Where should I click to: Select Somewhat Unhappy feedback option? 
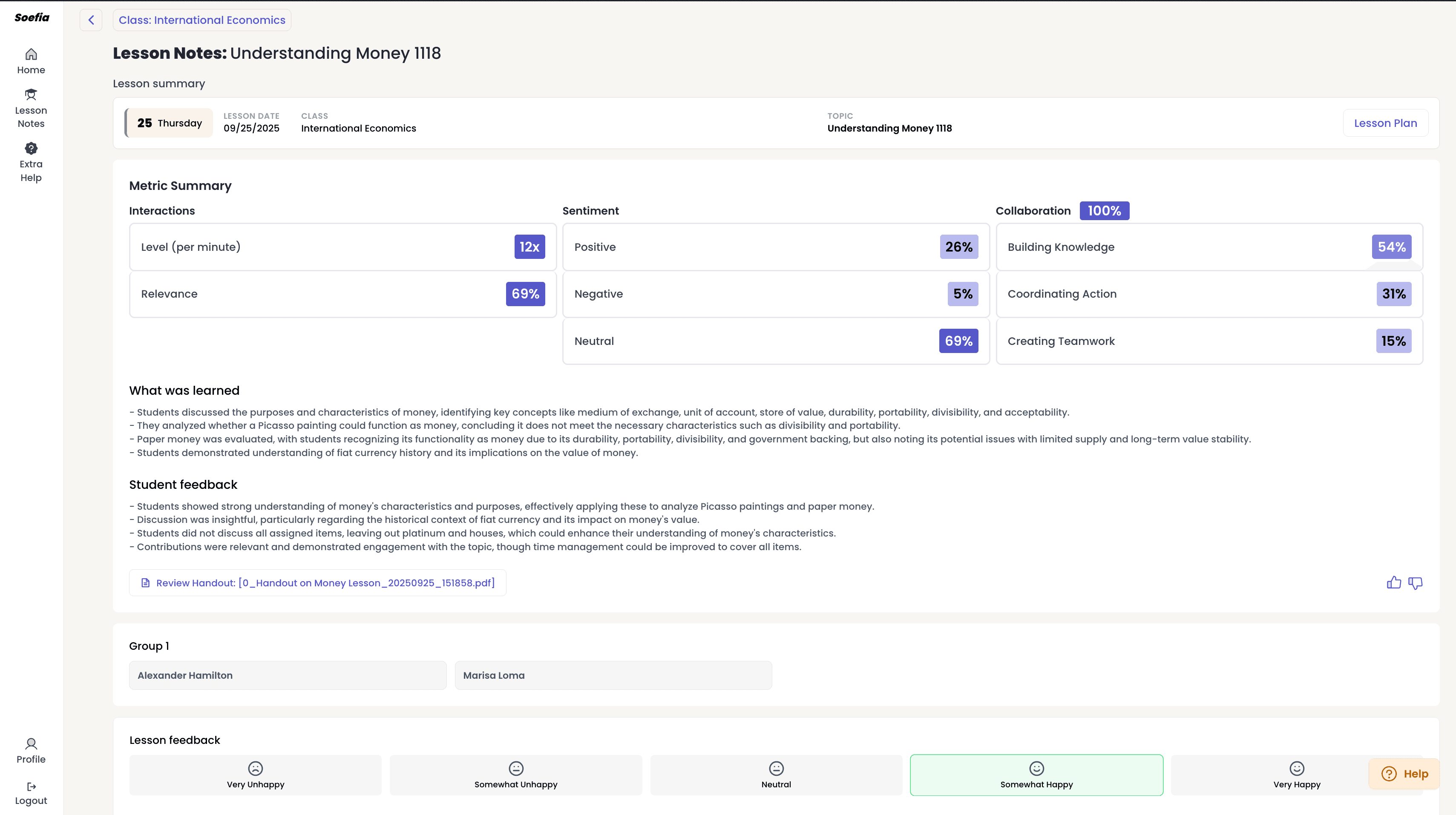click(515, 775)
